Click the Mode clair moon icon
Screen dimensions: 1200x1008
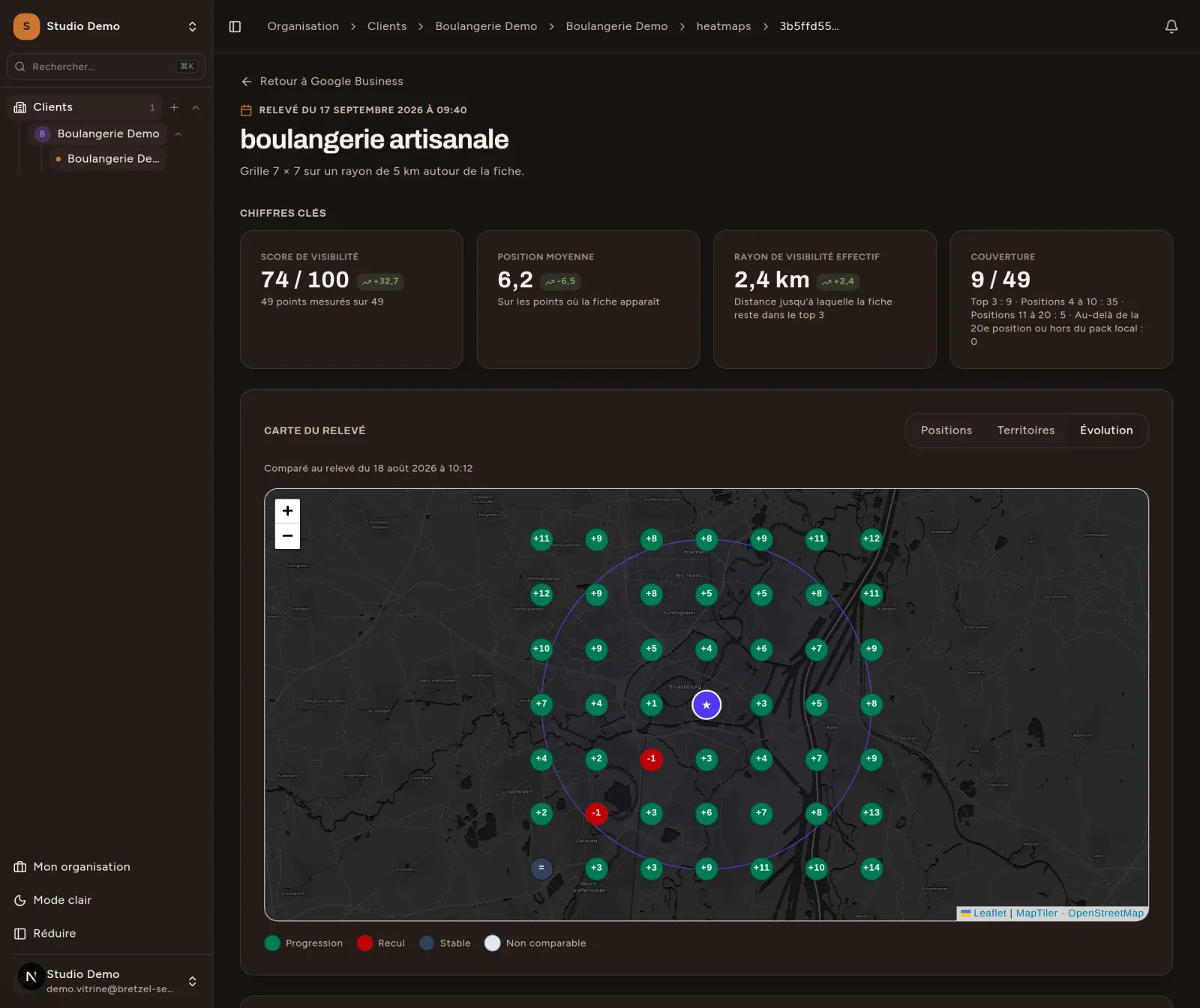point(20,900)
